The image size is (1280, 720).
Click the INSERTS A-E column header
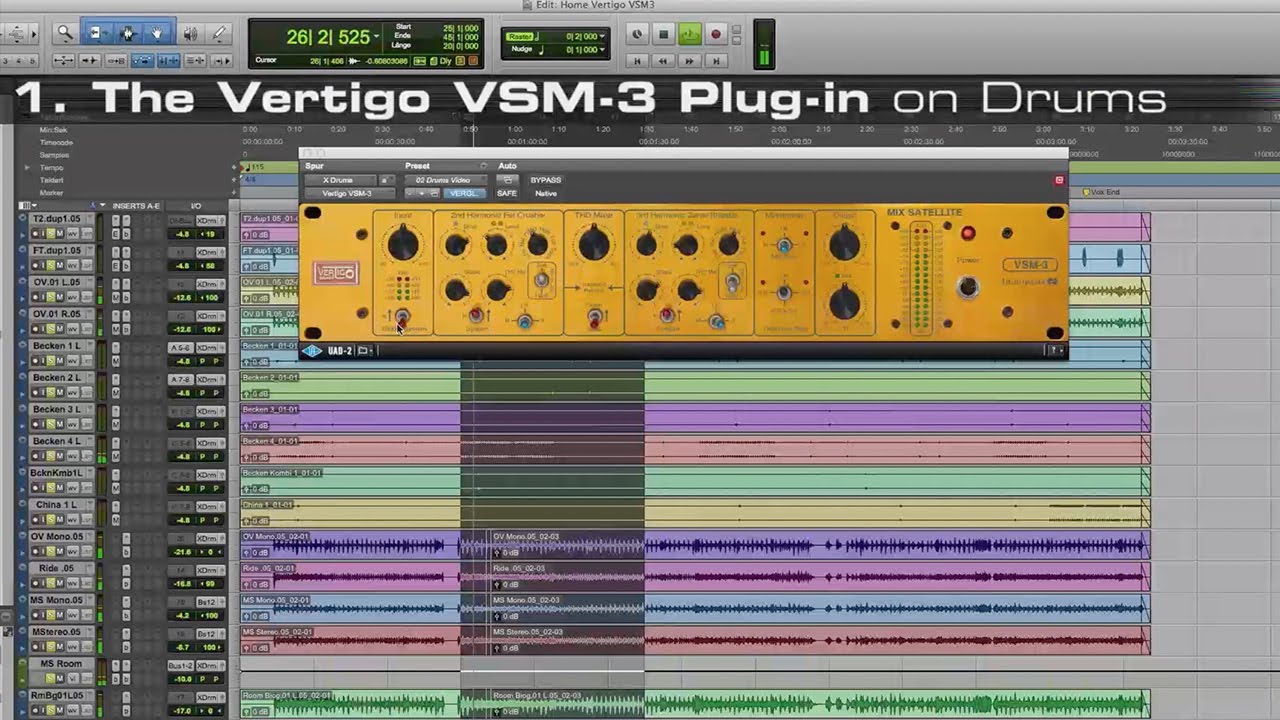pos(135,206)
